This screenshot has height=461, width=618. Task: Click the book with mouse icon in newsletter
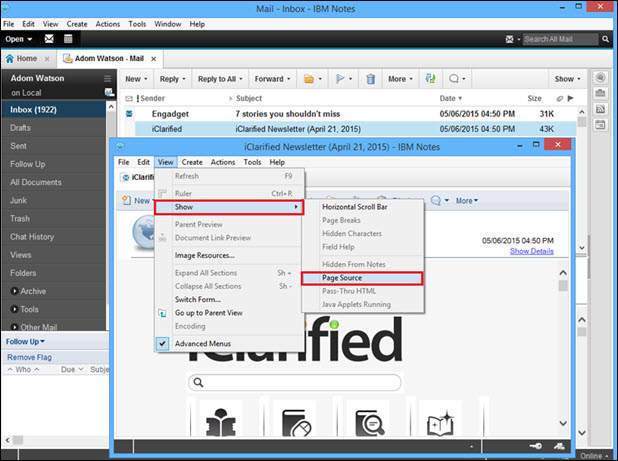click(x=297, y=423)
